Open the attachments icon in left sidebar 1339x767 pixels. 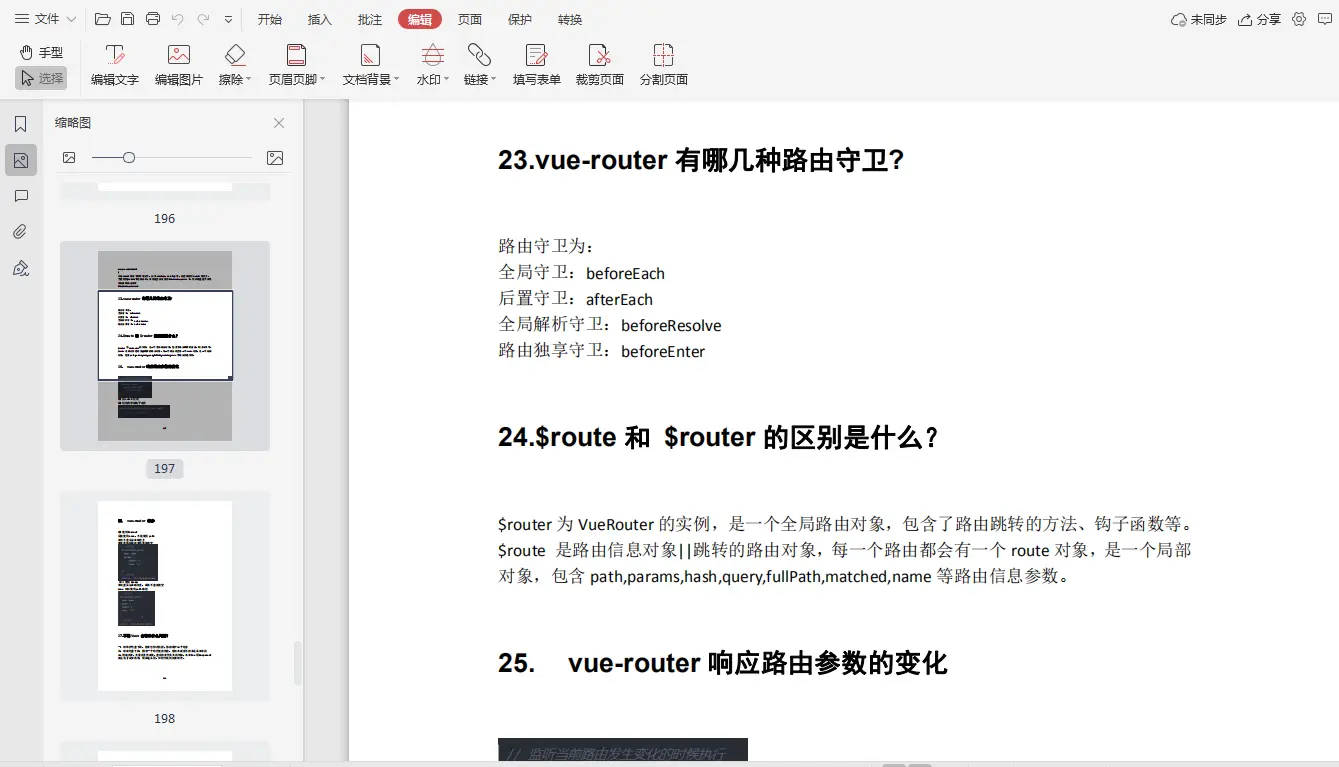[21, 231]
